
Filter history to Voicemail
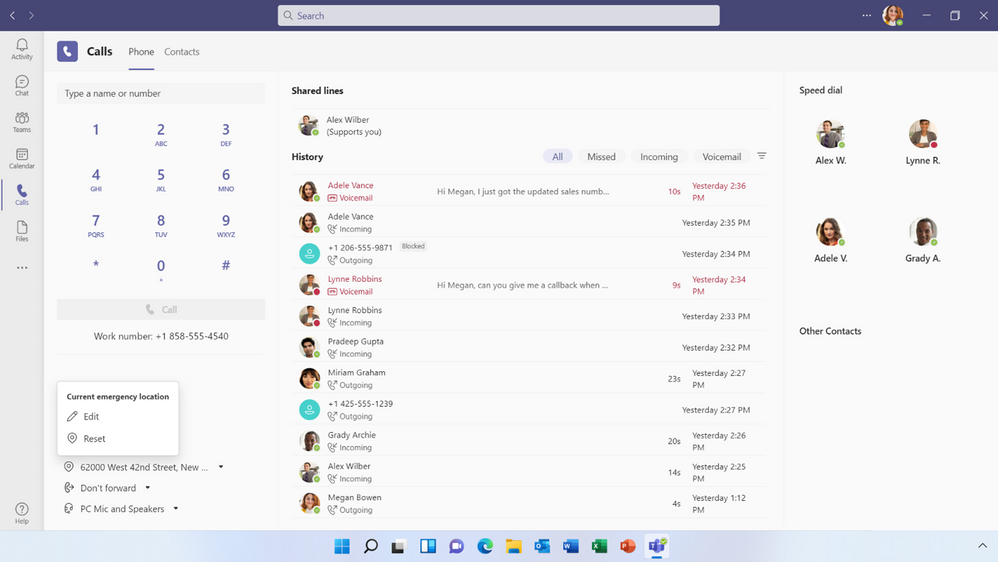721,157
